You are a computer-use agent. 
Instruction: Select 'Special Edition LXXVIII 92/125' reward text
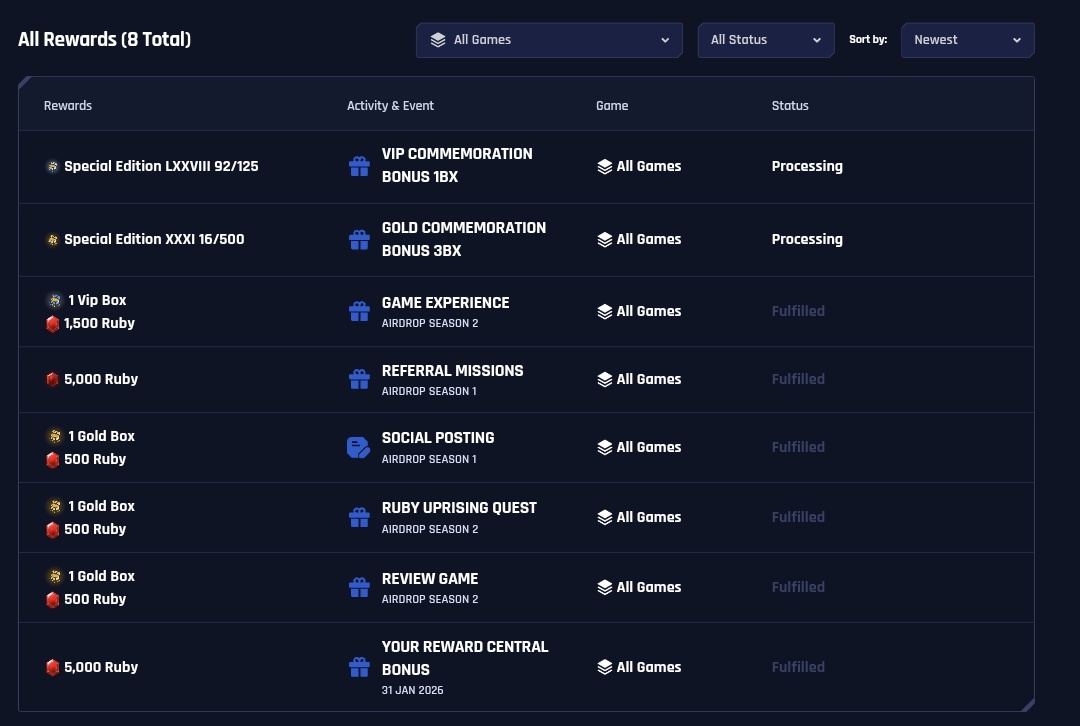pos(161,166)
